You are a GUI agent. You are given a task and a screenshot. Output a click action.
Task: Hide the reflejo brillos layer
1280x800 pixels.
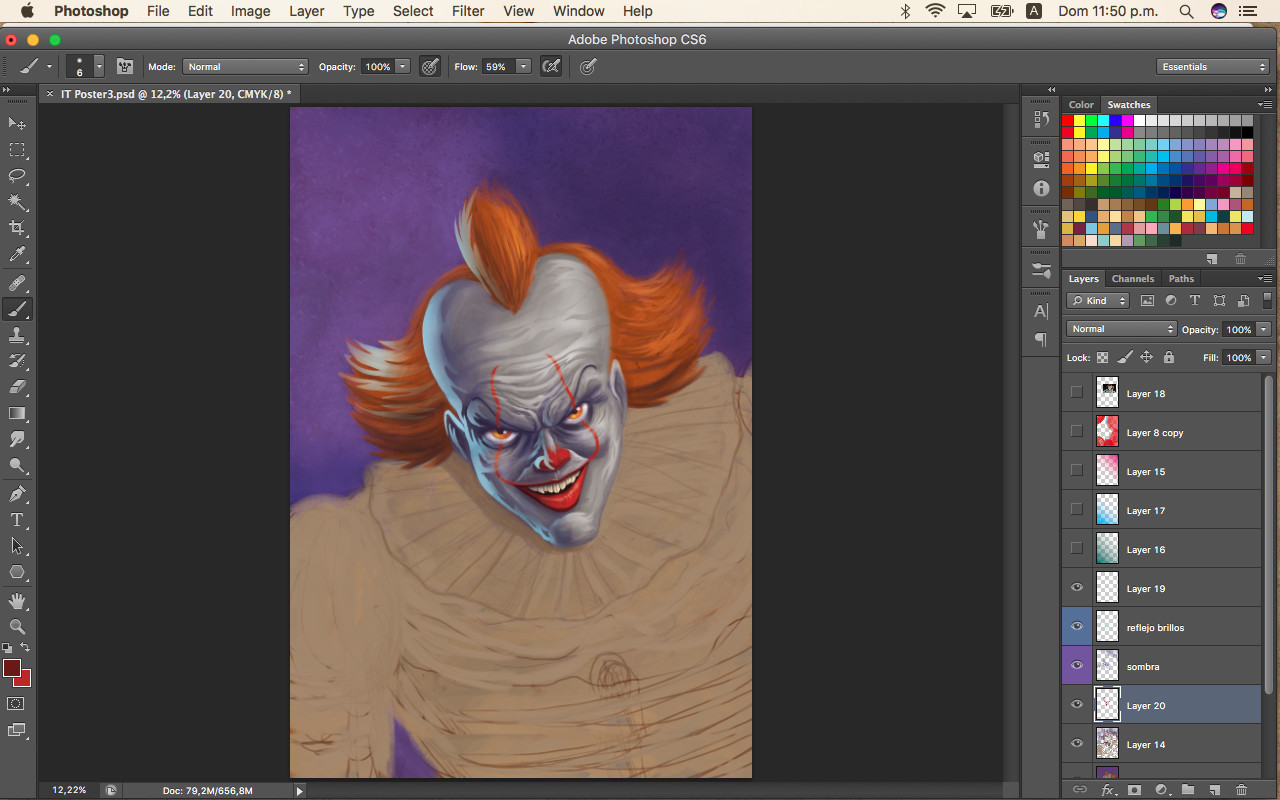coord(1076,627)
